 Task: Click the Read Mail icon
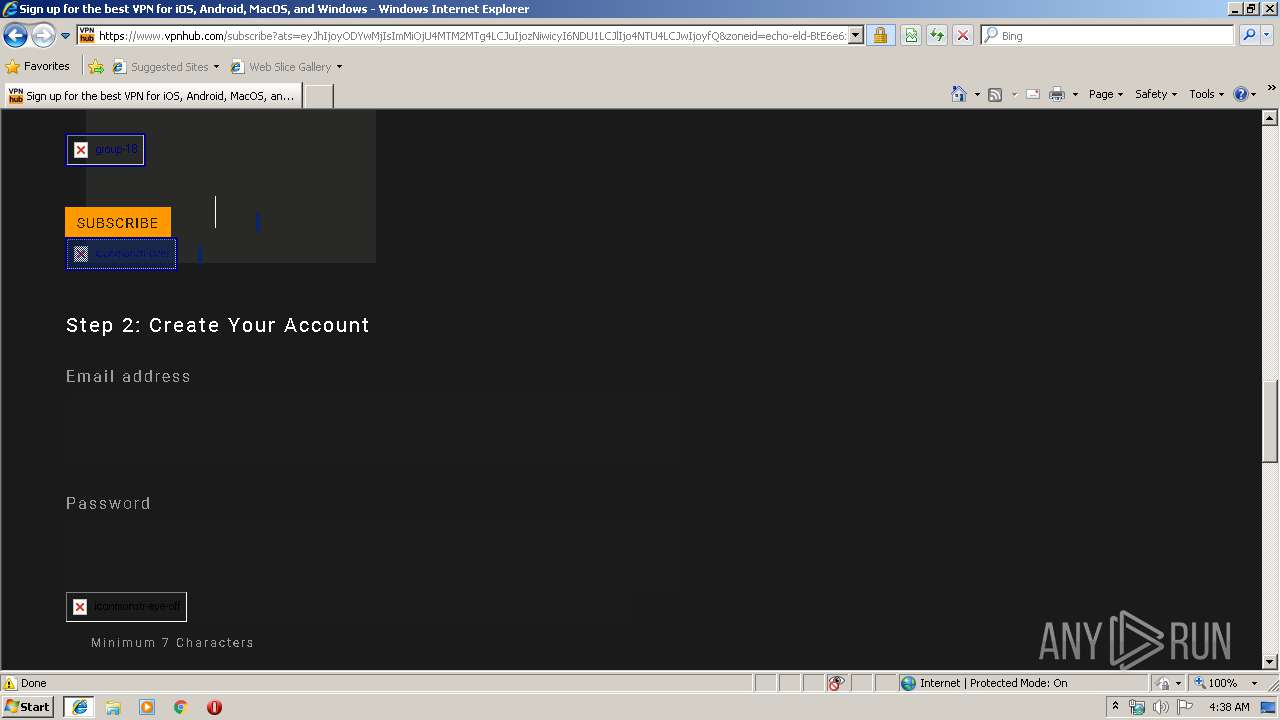coord(1033,94)
